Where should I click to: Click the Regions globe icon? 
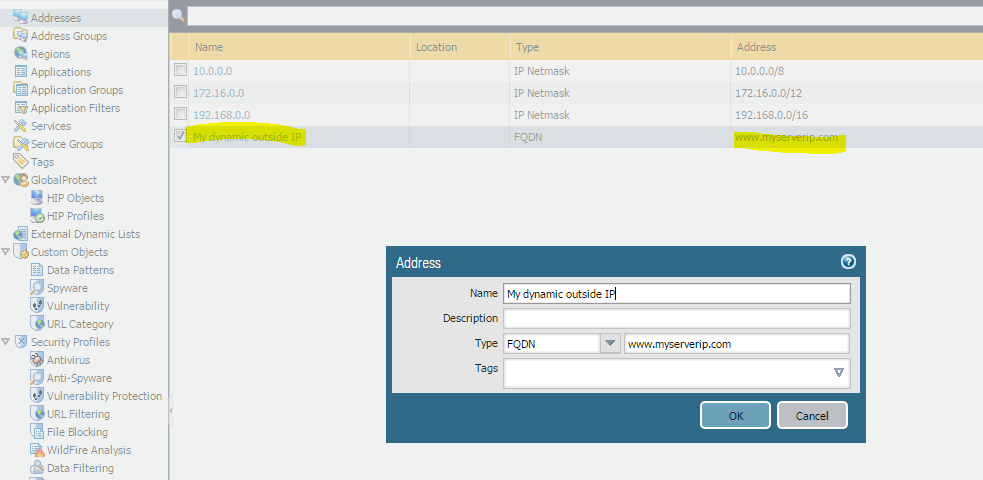21,54
